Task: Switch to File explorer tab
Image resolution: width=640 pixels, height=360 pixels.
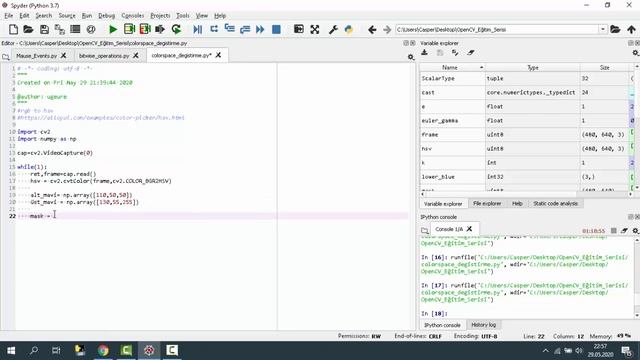Action: point(487,203)
